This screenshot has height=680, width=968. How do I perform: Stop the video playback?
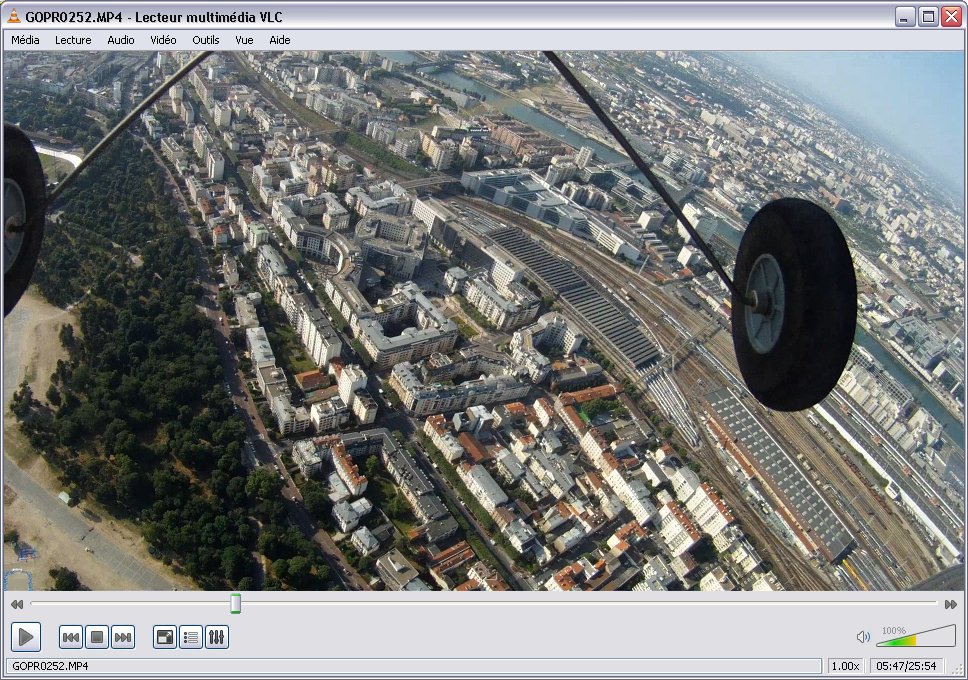97,637
